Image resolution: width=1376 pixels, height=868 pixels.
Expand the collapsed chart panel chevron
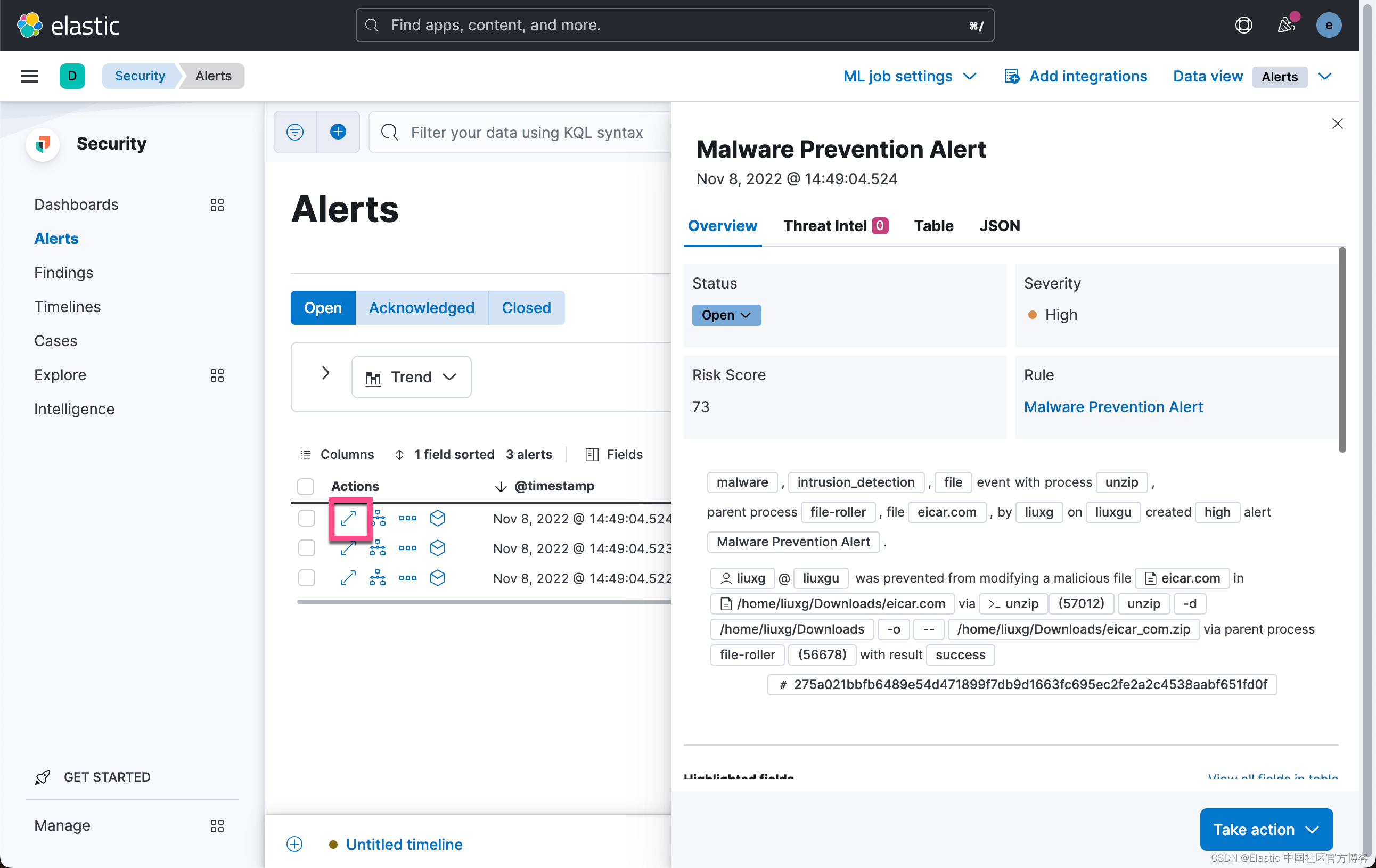coord(325,373)
